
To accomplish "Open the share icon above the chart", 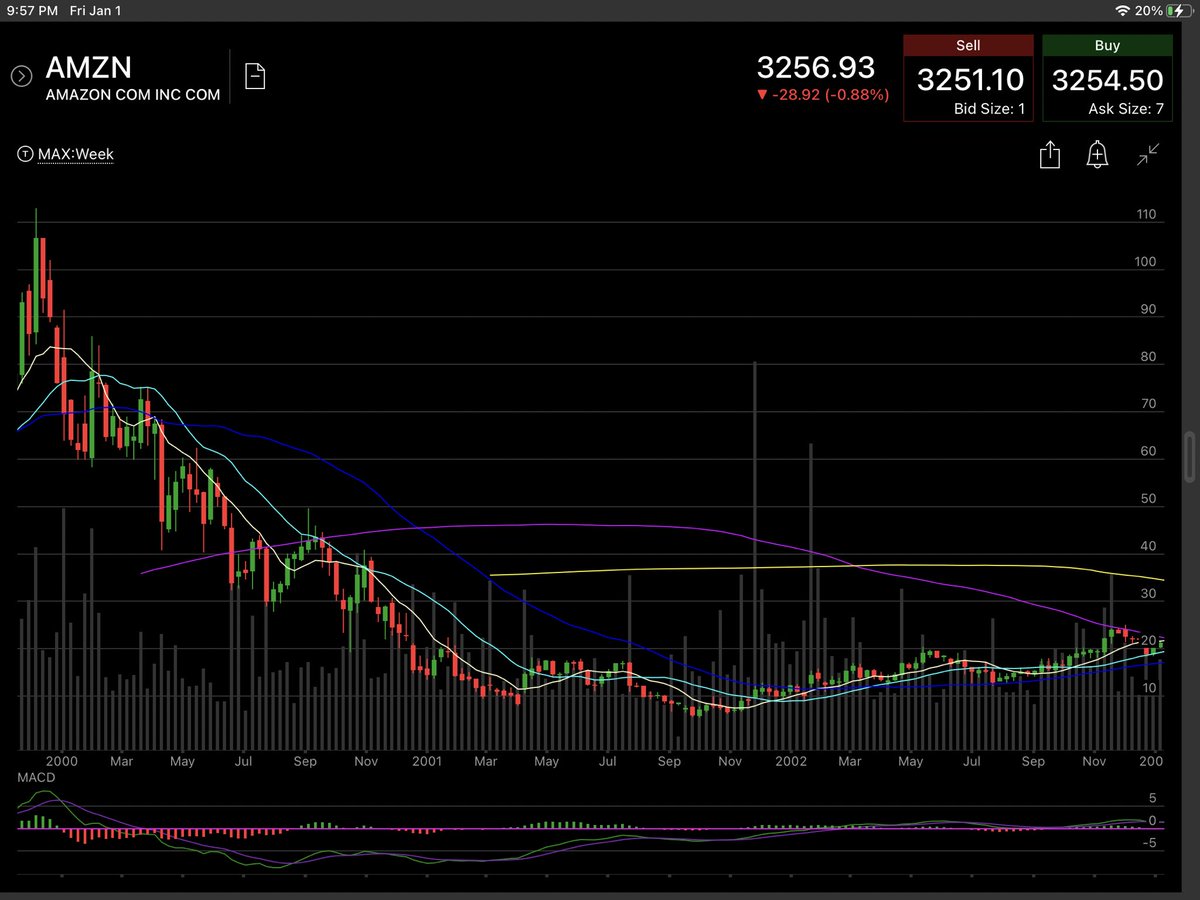I will click(1049, 154).
